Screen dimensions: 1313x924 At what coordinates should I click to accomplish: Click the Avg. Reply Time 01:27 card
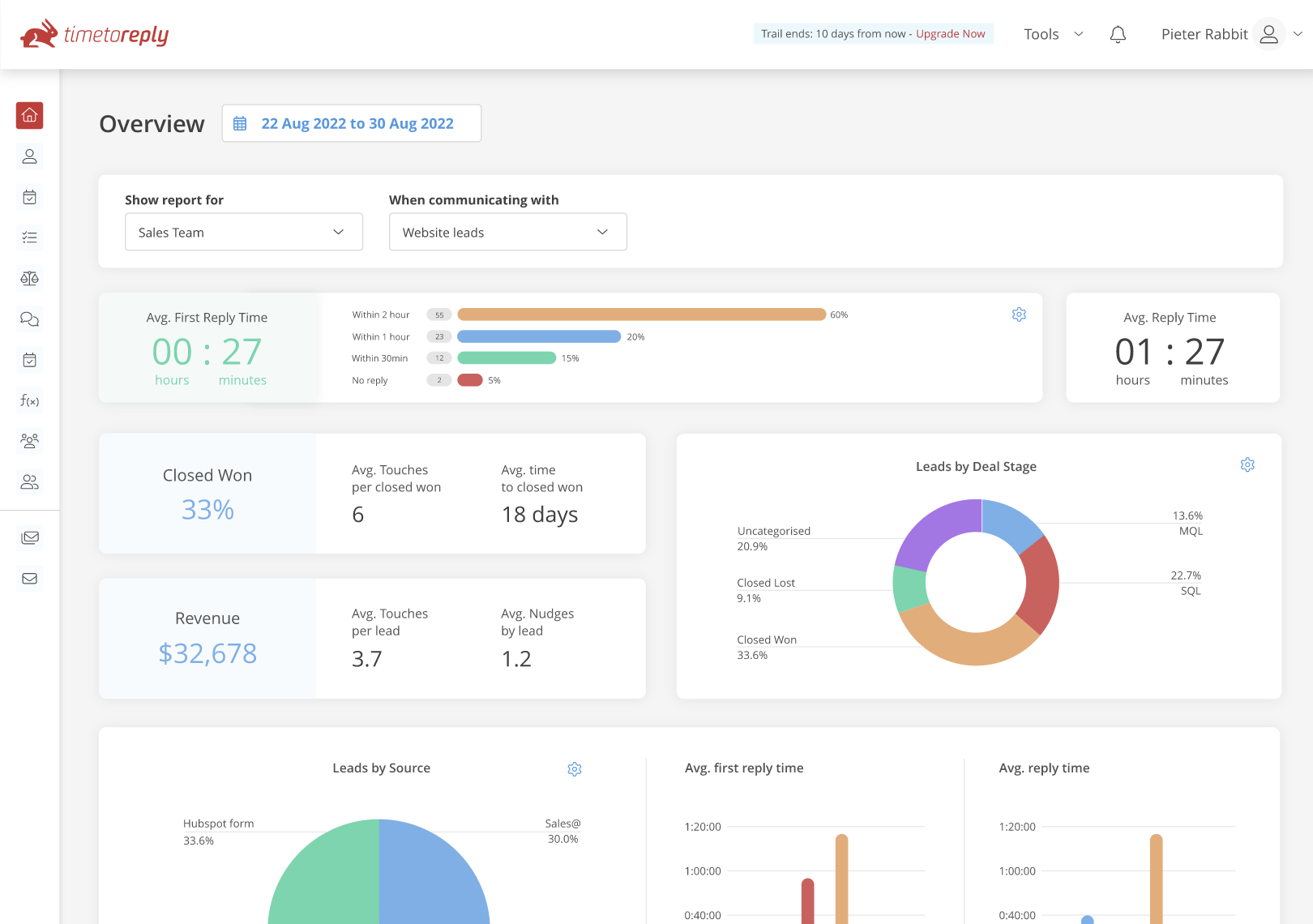1173,348
